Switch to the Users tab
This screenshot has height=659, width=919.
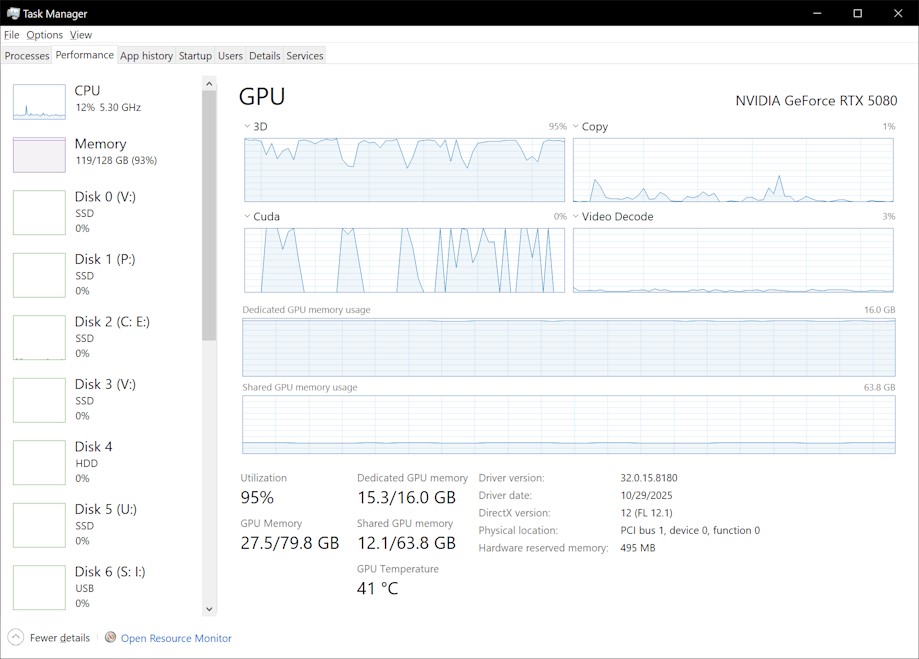click(230, 56)
